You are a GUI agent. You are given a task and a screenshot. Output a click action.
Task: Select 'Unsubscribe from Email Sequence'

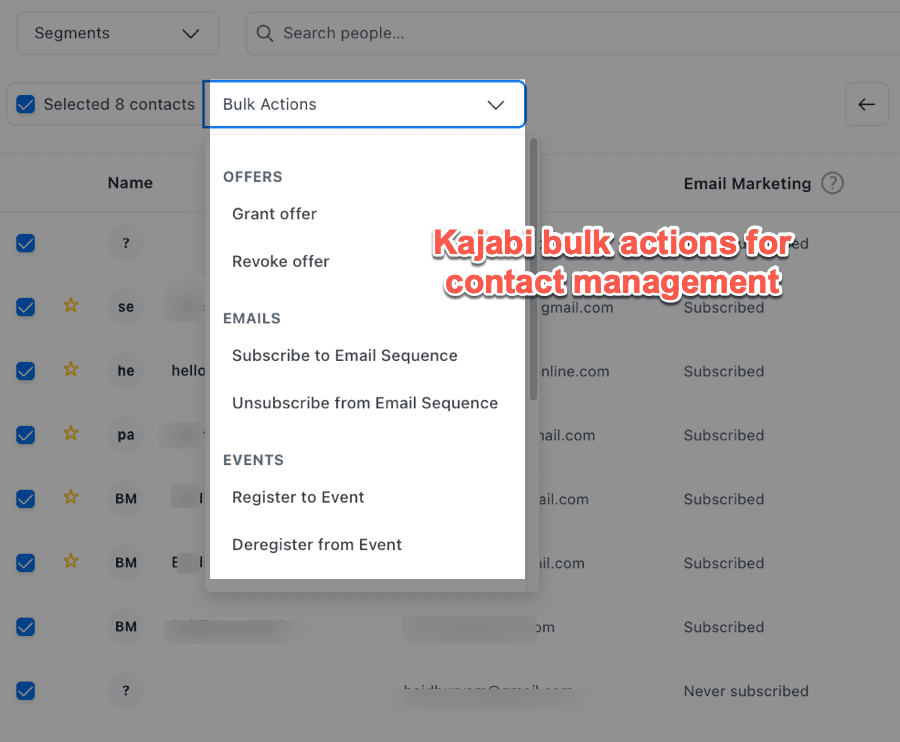[365, 403]
